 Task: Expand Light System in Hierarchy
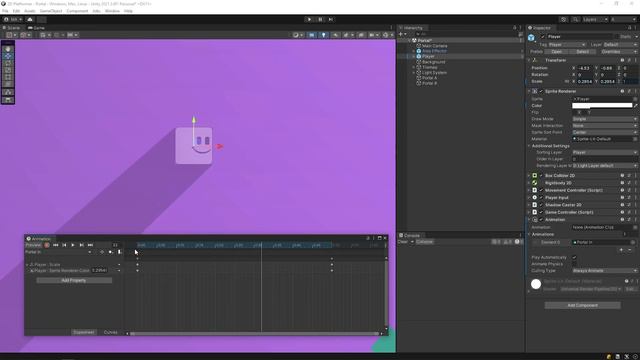coord(413,73)
